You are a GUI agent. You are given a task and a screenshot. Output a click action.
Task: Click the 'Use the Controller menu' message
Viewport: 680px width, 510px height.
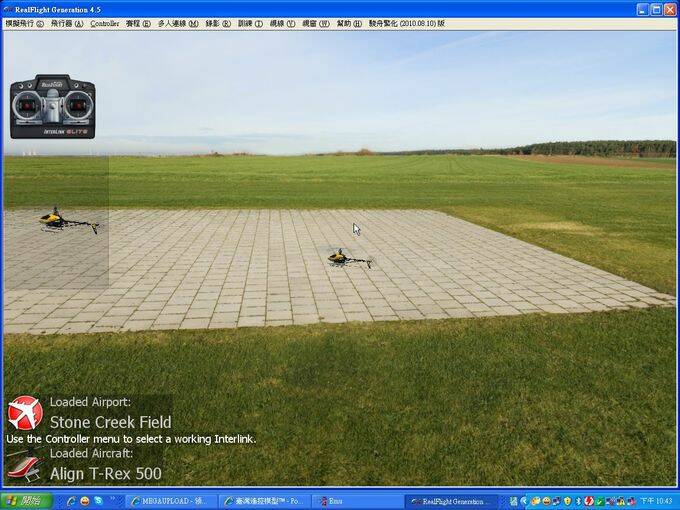pyautogui.click(x=131, y=439)
